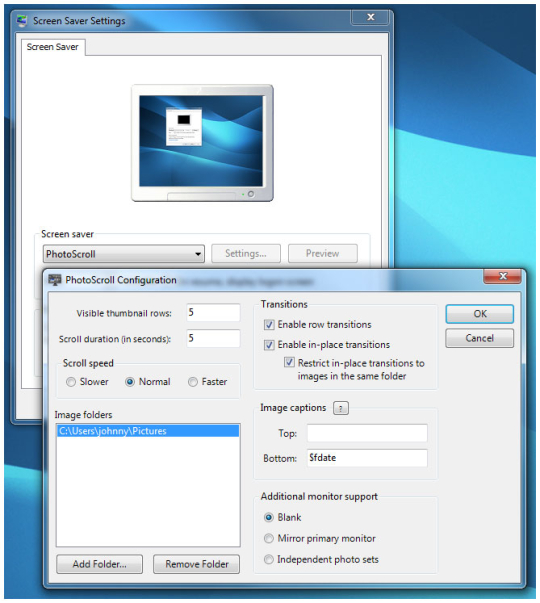Screen dimensions: 540x603
Task: Switch to the Screen Saver tab
Action: tap(53, 47)
